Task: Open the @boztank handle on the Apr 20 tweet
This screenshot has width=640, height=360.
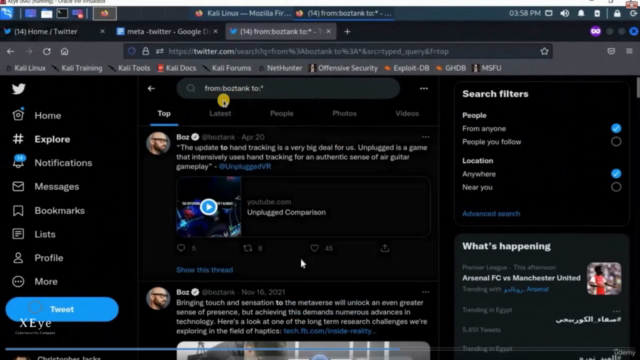Action: click(218, 137)
